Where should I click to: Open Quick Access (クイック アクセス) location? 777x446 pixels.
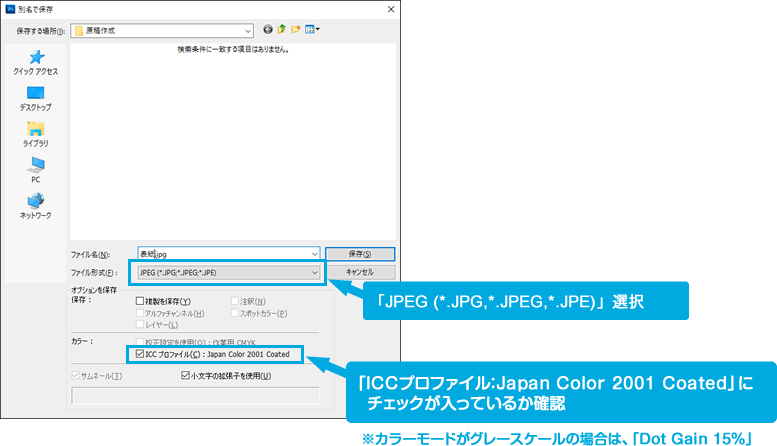click(x=36, y=63)
